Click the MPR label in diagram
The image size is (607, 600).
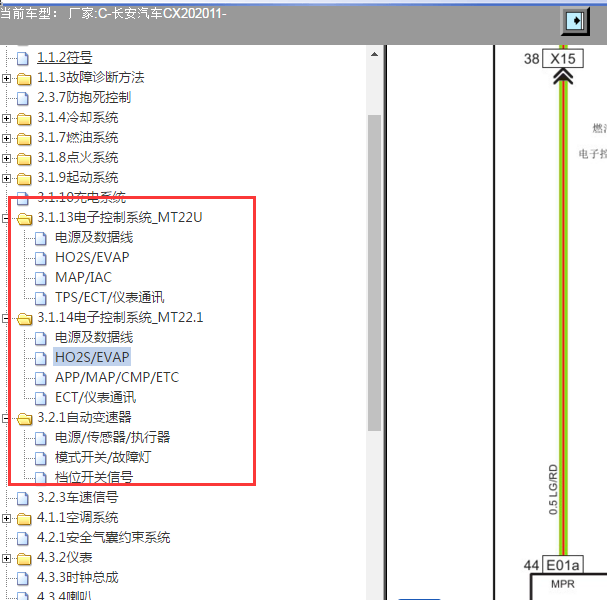pos(562,584)
